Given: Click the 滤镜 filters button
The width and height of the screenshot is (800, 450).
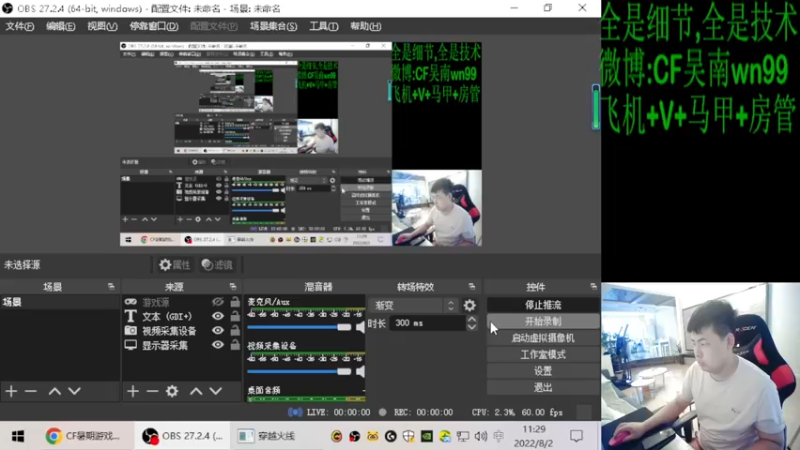Looking at the screenshot, I should [217, 265].
